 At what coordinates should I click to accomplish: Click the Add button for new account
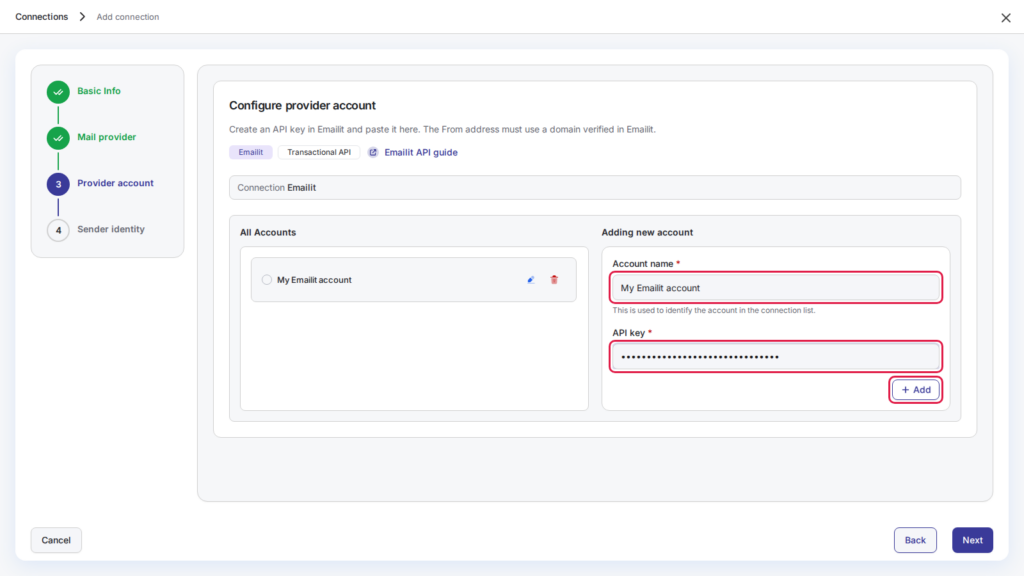pos(916,390)
